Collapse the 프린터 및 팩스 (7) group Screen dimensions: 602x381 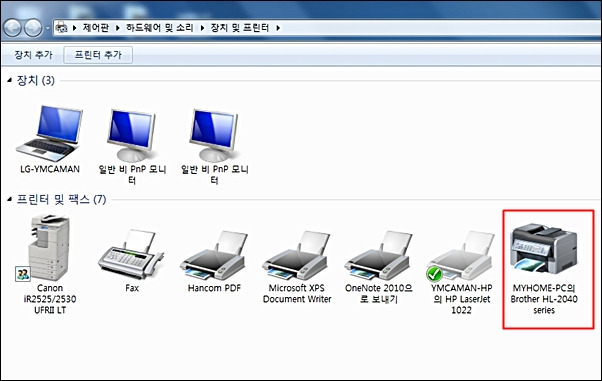(10, 199)
